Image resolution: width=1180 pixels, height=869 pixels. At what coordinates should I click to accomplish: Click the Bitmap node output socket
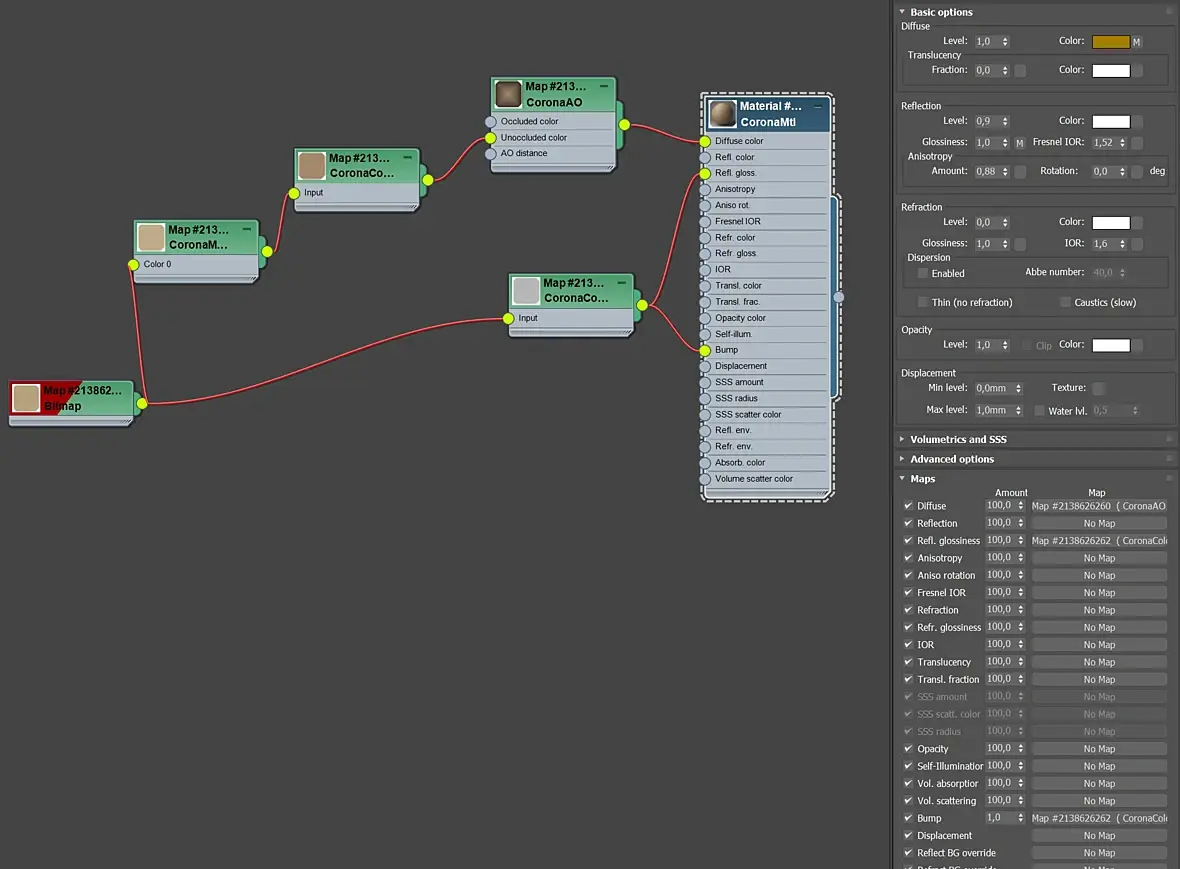pyautogui.click(x=142, y=403)
